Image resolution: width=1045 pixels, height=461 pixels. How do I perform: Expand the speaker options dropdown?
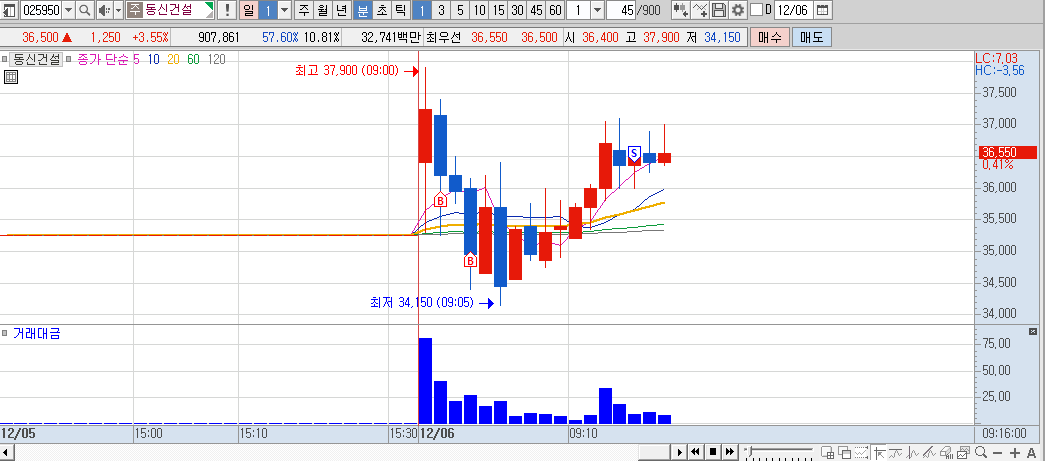tap(119, 9)
